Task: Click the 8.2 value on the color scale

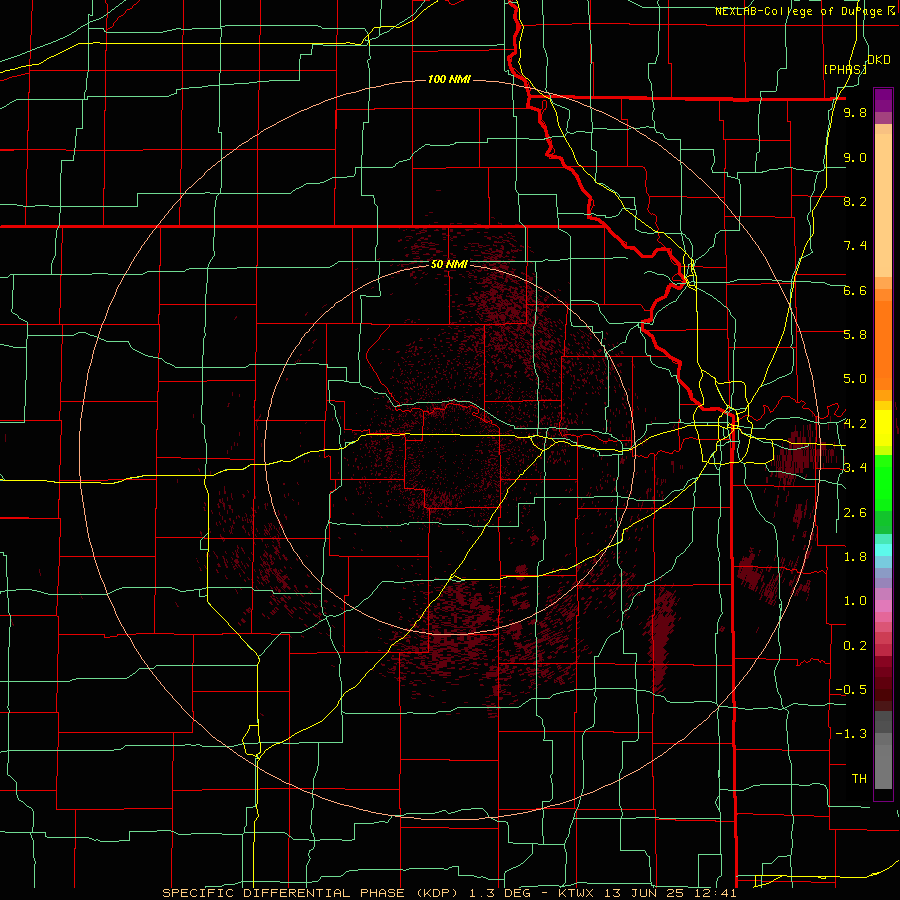Action: (855, 201)
